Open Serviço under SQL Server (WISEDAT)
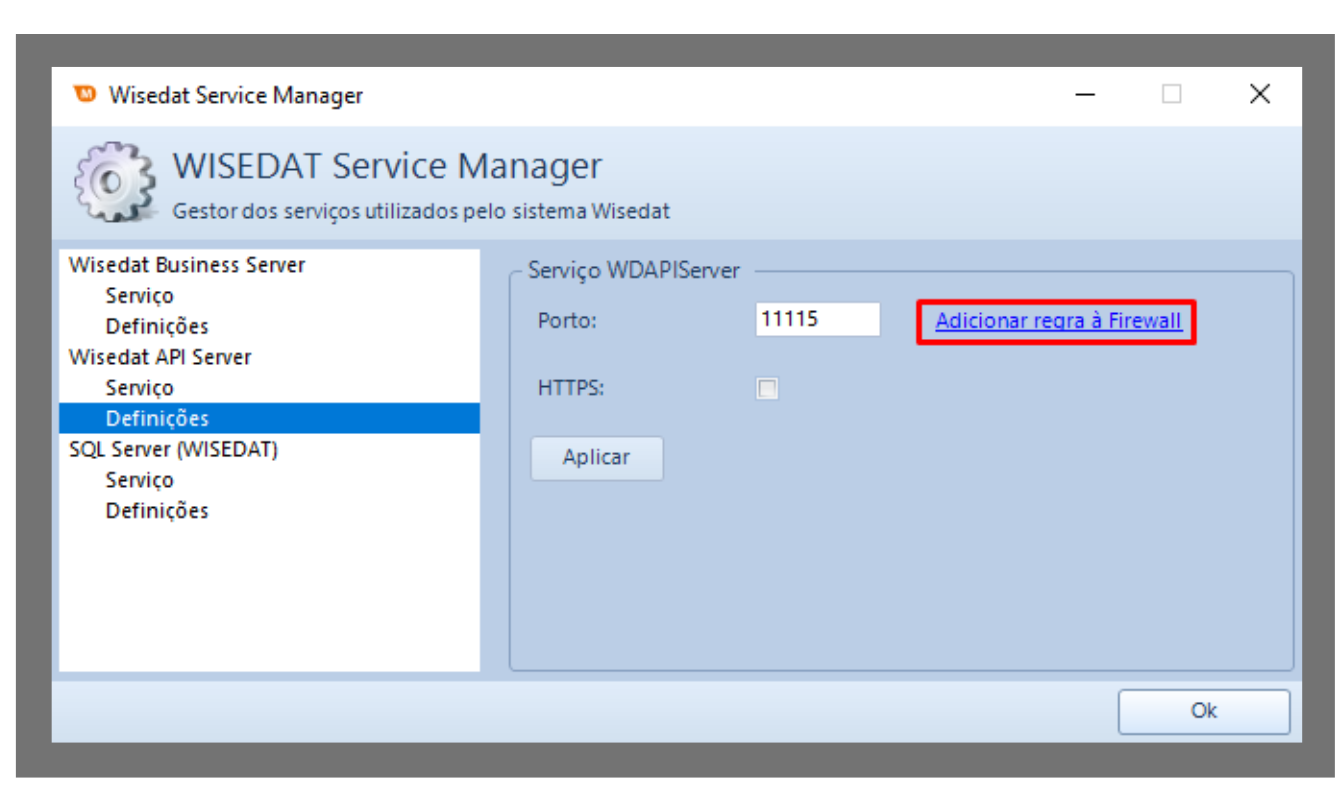 pyautogui.click(x=139, y=480)
